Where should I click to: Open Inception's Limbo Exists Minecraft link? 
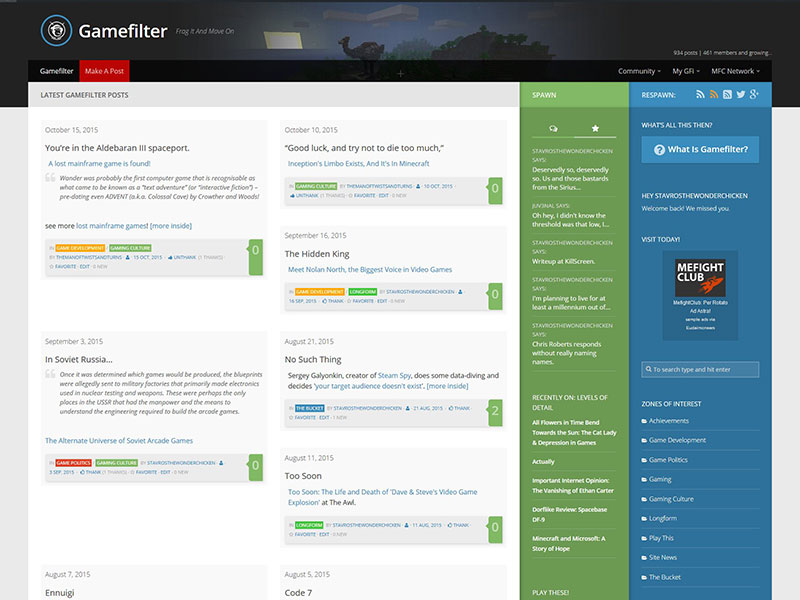(358, 163)
